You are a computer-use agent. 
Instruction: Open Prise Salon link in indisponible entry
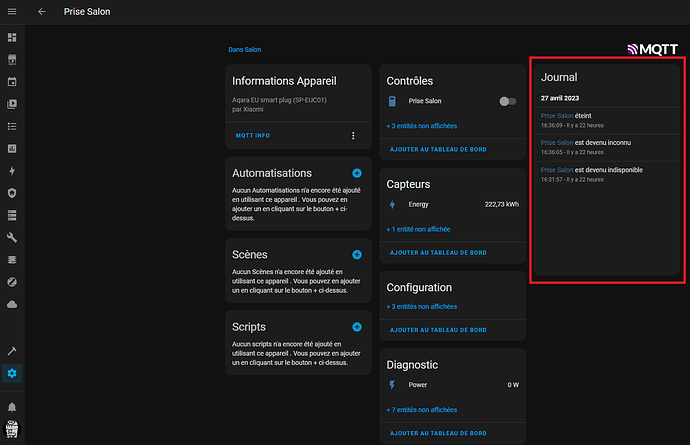557,170
